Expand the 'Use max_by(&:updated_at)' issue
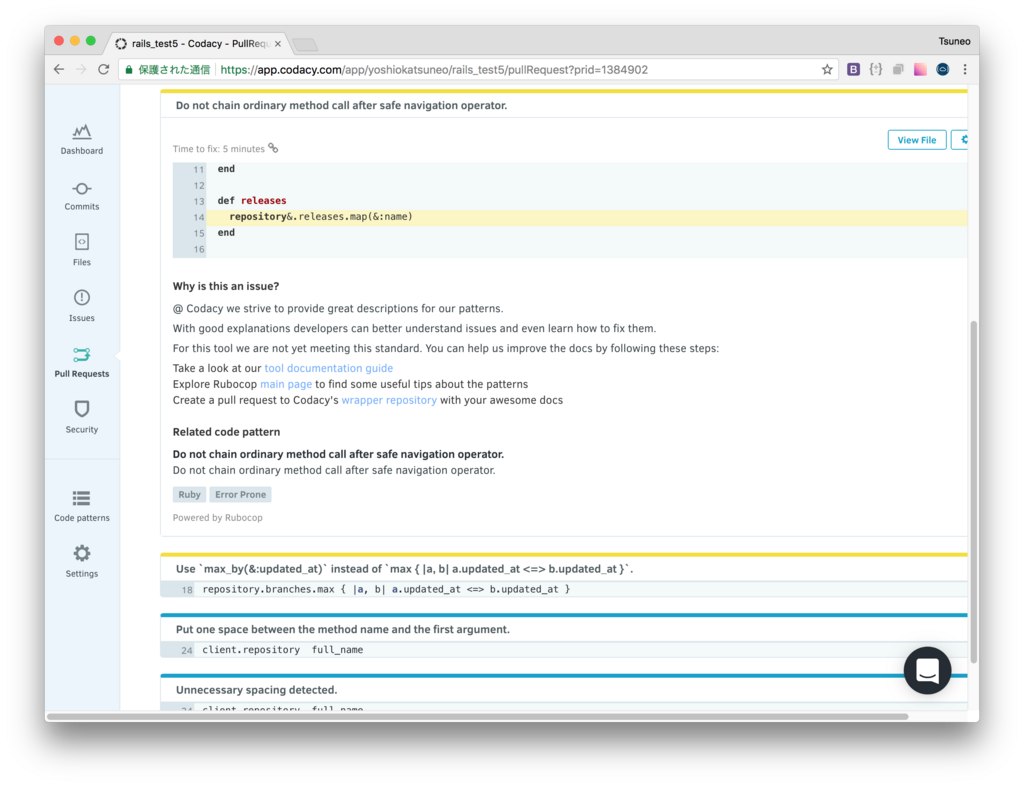This screenshot has width=1024, height=786. point(564,569)
